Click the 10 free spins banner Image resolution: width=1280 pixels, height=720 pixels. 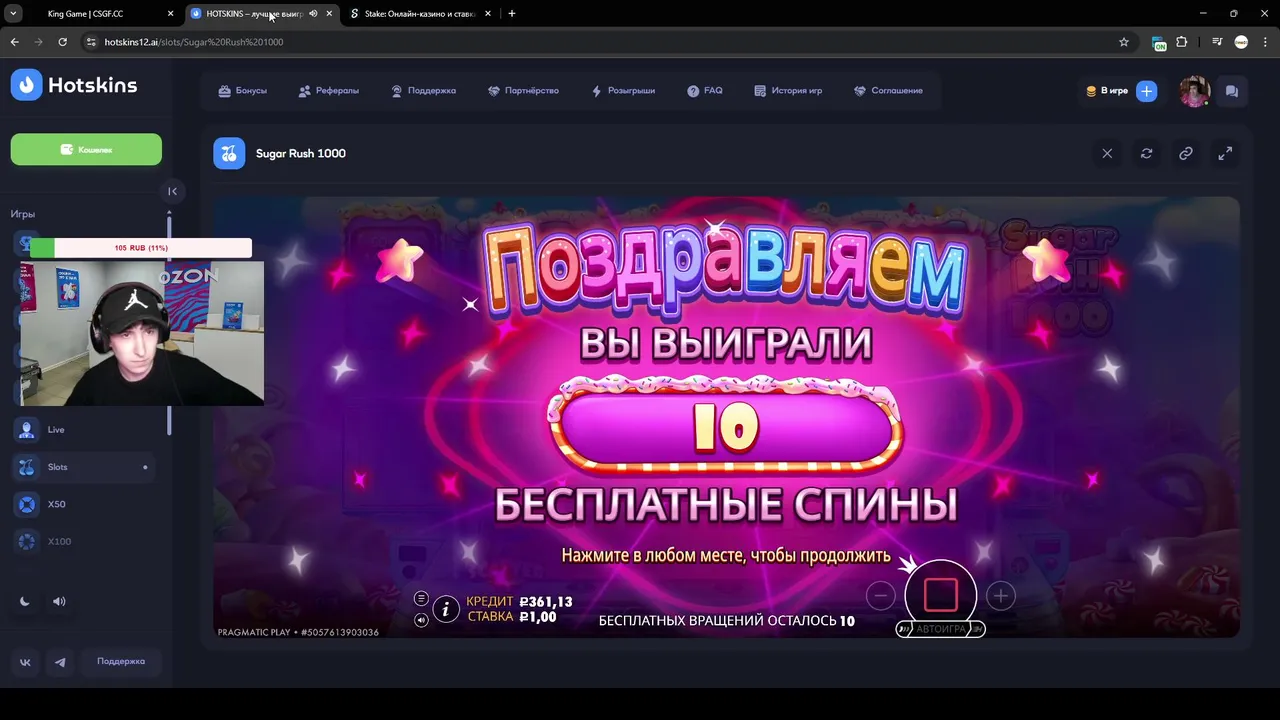point(726,427)
